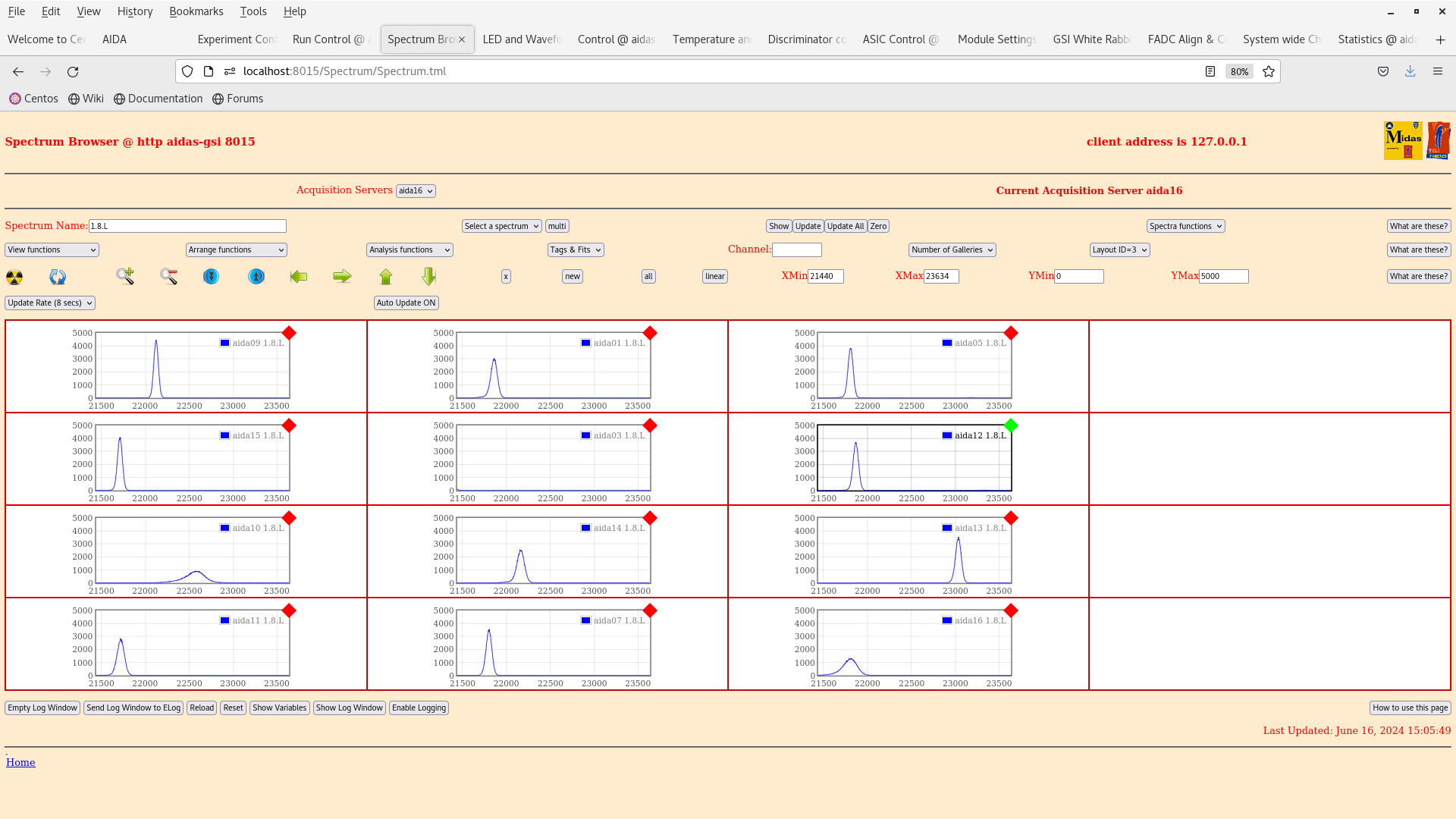Viewport: 1456px width, 819px height.
Task: Toggle the red diamond on aida09 spectrum
Action: 289,334
